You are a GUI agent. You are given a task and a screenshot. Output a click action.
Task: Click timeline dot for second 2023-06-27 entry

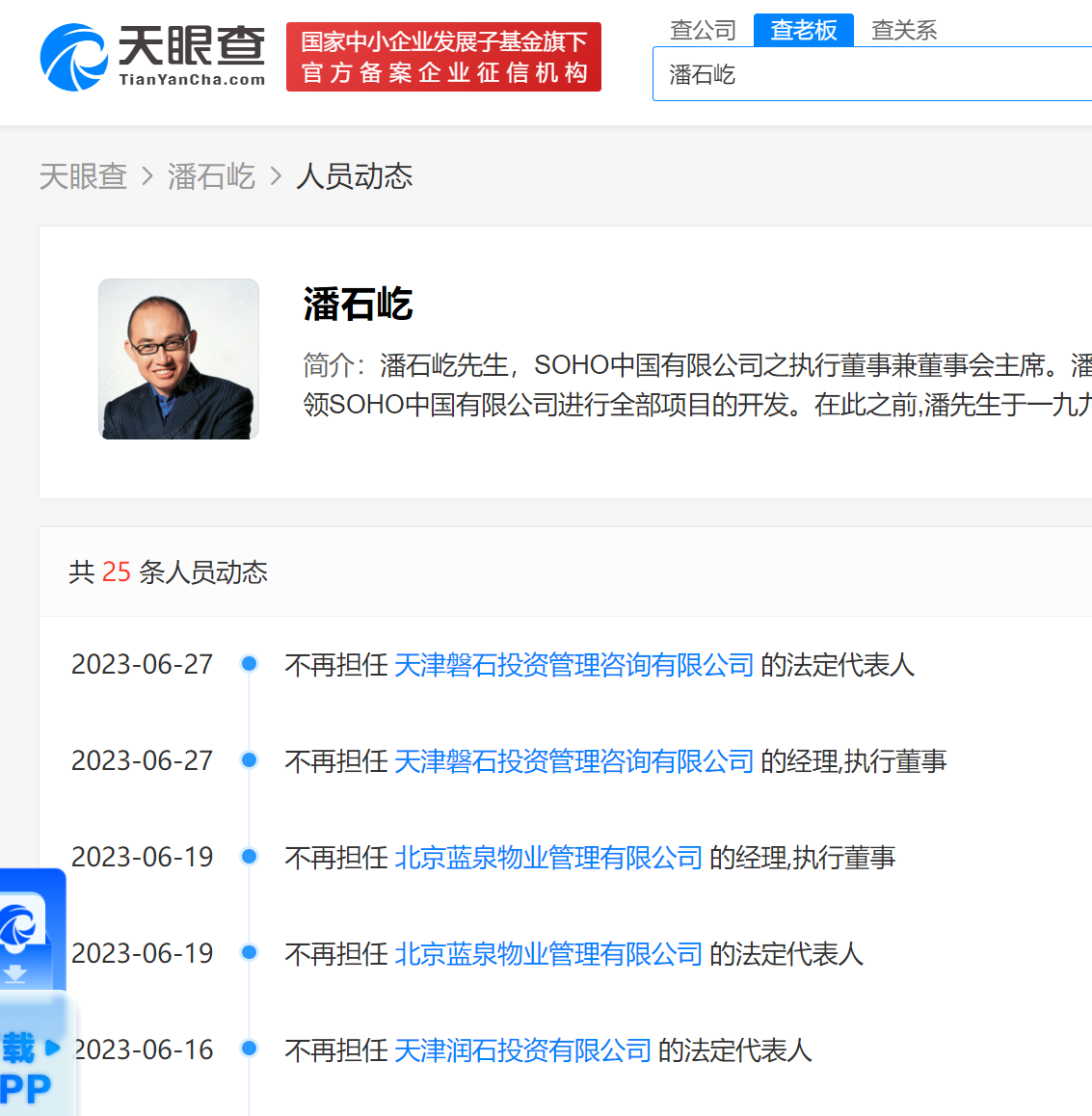[250, 760]
